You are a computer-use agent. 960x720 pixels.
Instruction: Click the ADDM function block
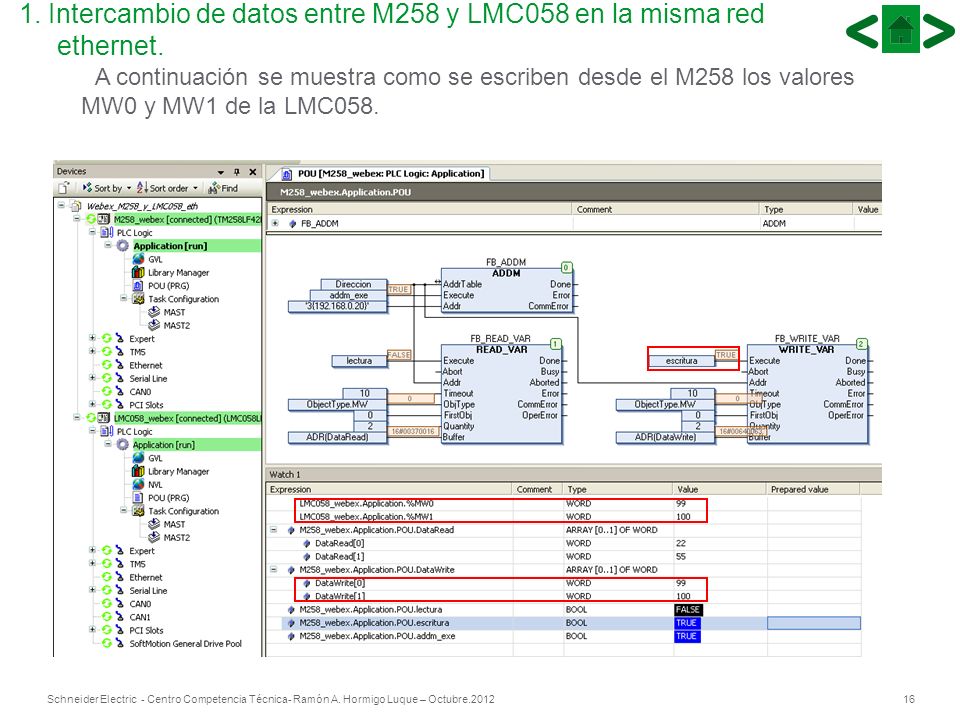pyautogui.click(x=506, y=291)
